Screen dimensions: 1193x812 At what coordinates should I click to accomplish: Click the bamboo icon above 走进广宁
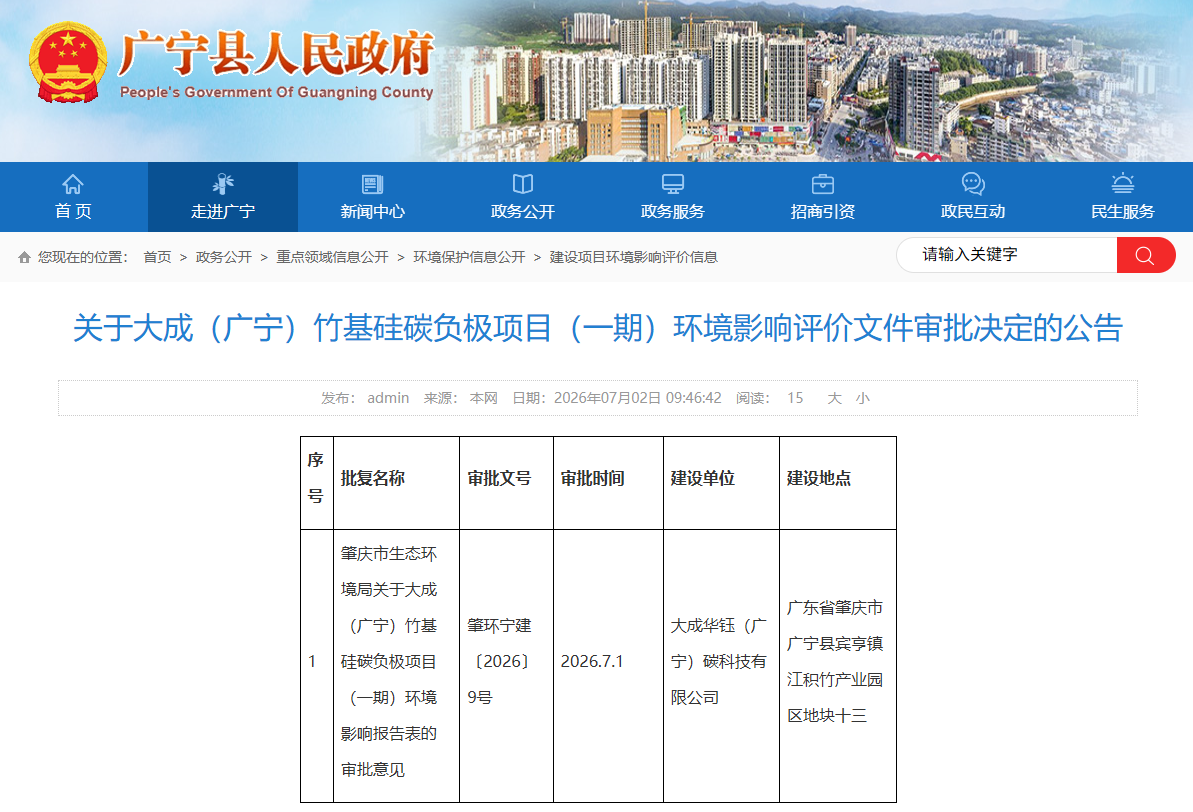(223, 184)
